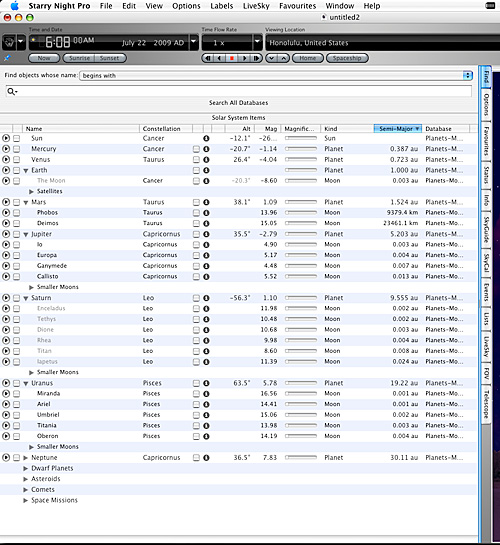Viewport: 500px width, 545px height.
Task: Expand the Comets group
Action: 25,490
